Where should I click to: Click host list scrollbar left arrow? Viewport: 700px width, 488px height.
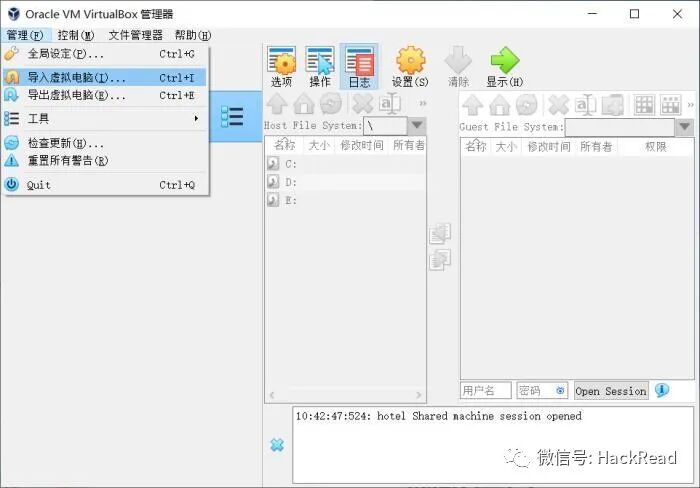click(x=272, y=395)
